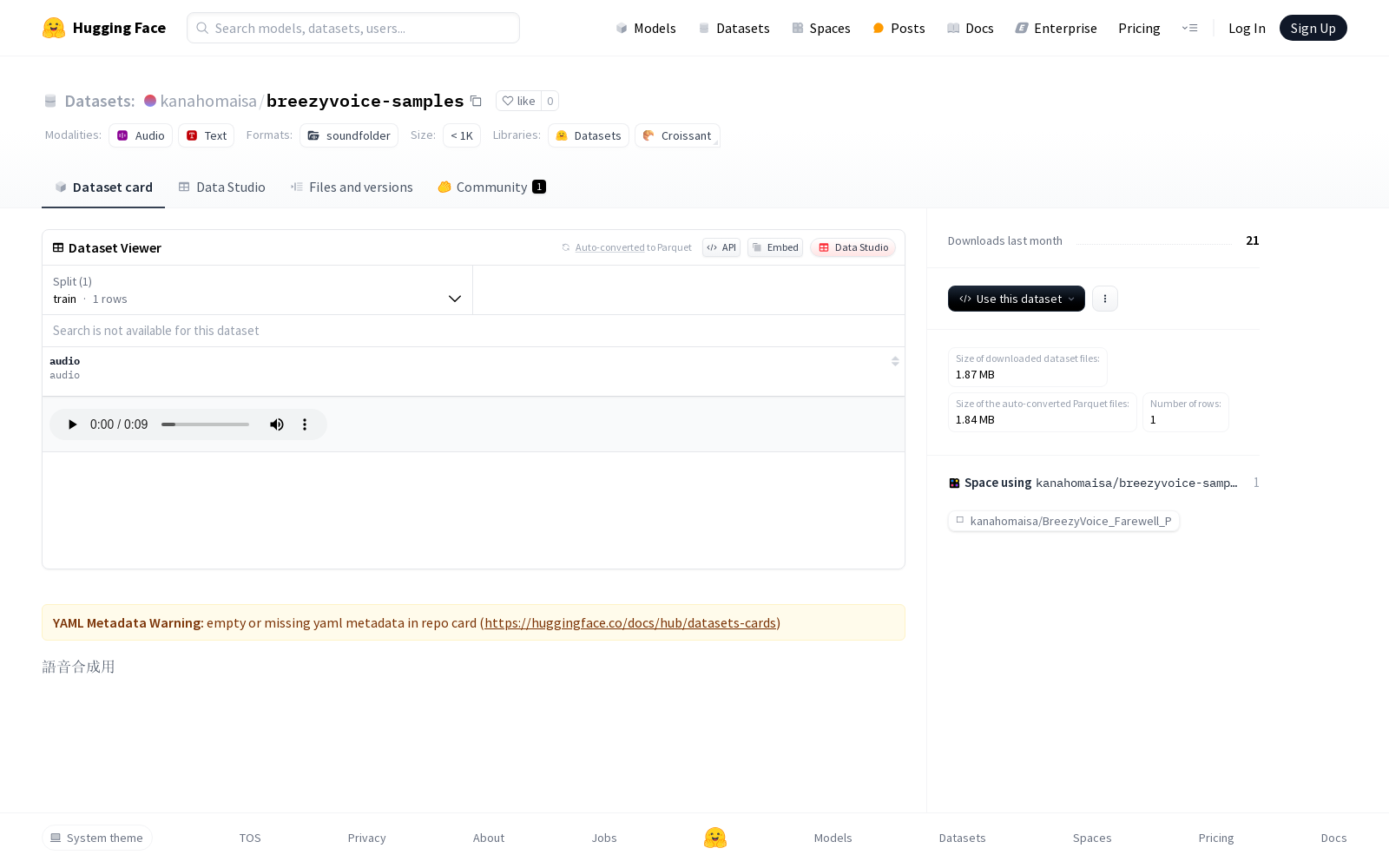Select the Croissant library tag

(x=677, y=135)
